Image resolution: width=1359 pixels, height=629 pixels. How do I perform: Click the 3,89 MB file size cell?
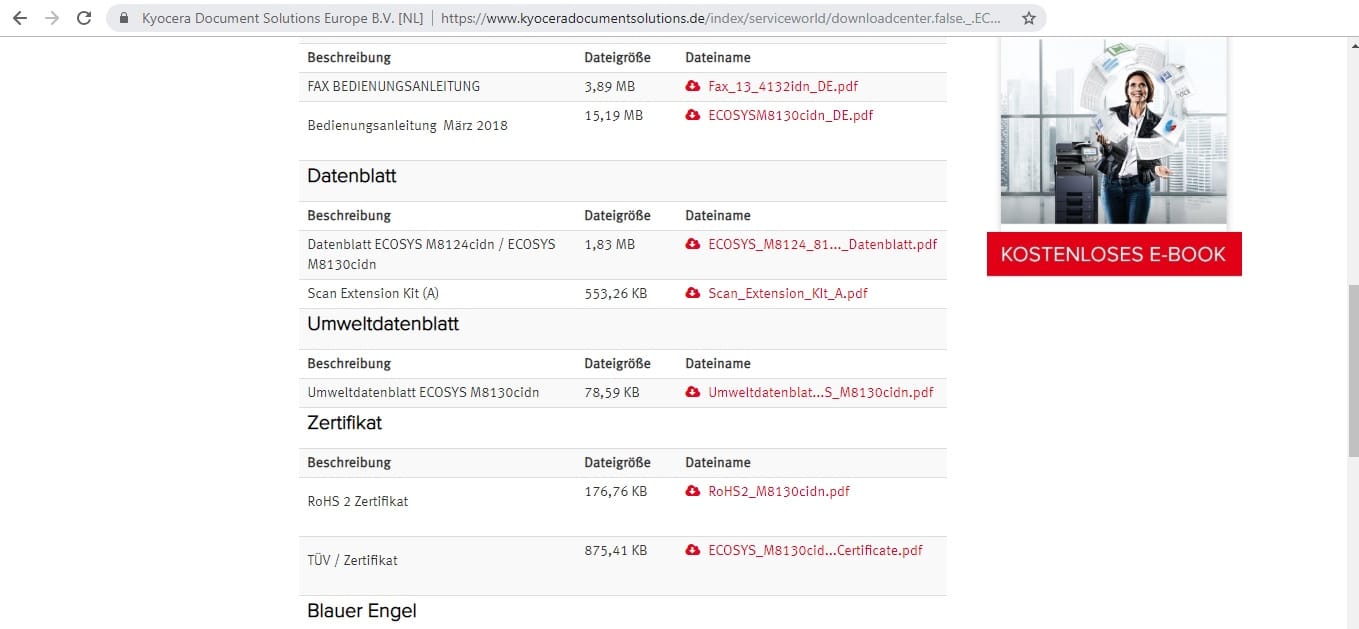coord(609,87)
